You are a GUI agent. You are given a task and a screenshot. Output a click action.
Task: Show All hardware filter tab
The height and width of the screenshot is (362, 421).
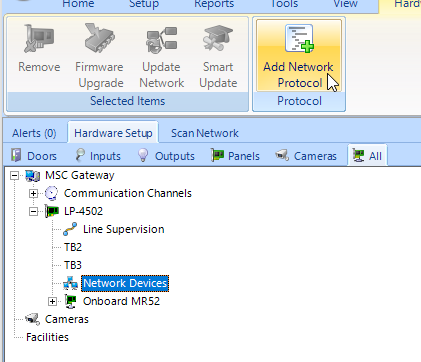367,155
